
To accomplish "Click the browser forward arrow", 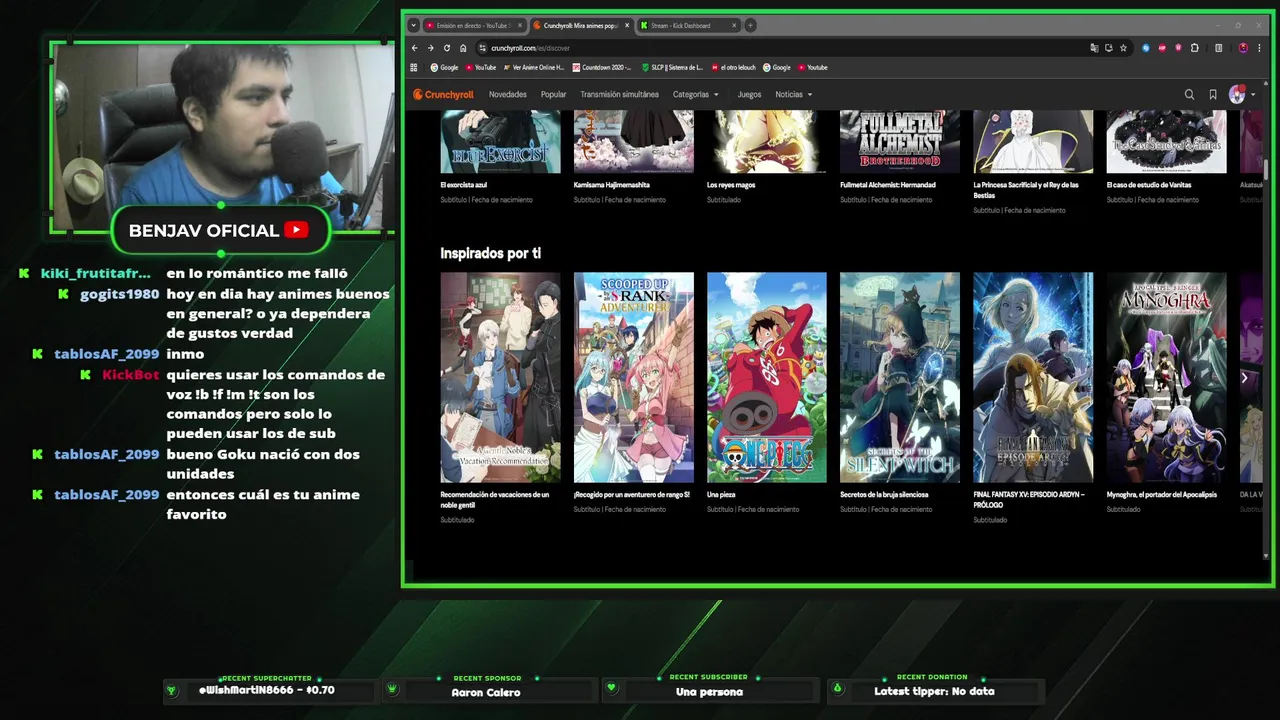I will click(x=431, y=48).
